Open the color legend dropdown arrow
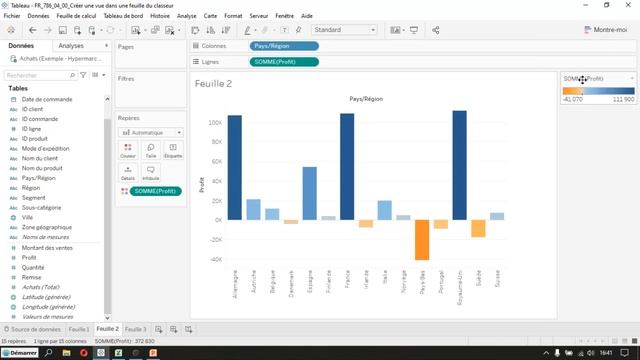The image size is (640, 360). pos(632,78)
